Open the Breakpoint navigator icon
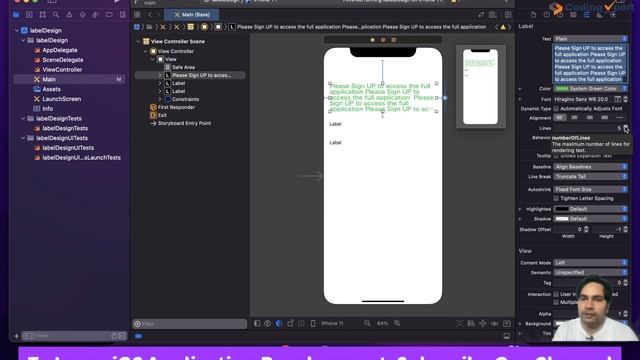The width and height of the screenshot is (640, 360). click(x=109, y=15)
